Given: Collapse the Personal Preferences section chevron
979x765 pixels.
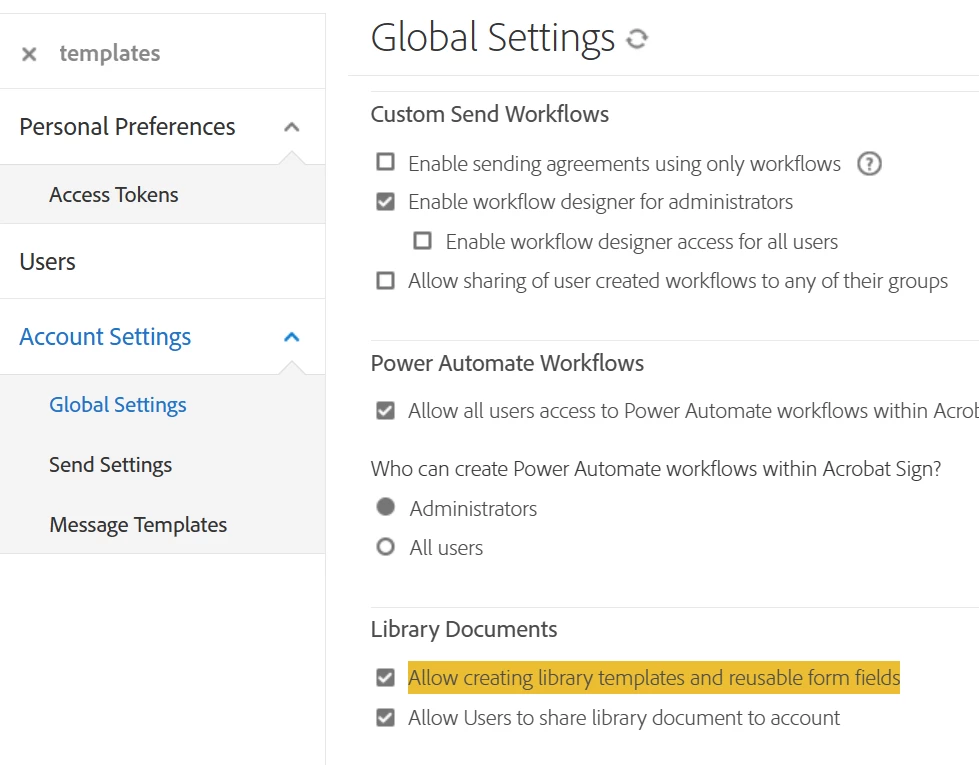Looking at the screenshot, I should click(x=291, y=127).
